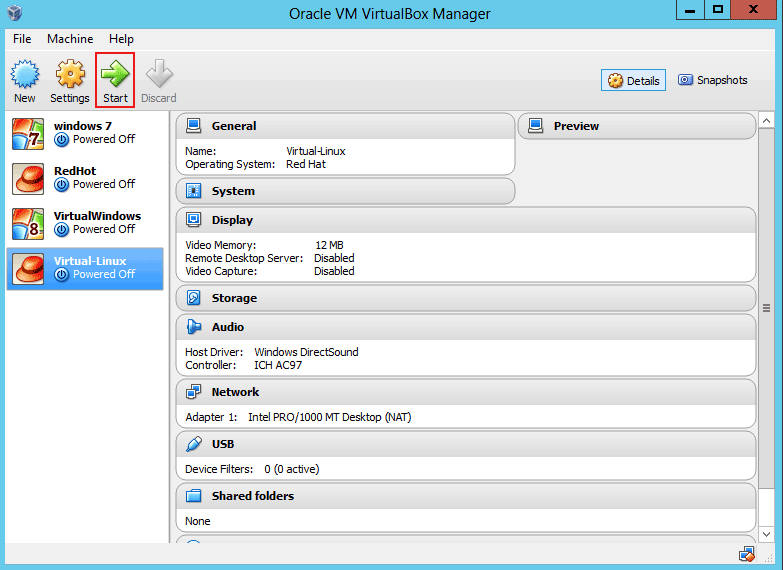Open the File menu

pyautogui.click(x=22, y=39)
